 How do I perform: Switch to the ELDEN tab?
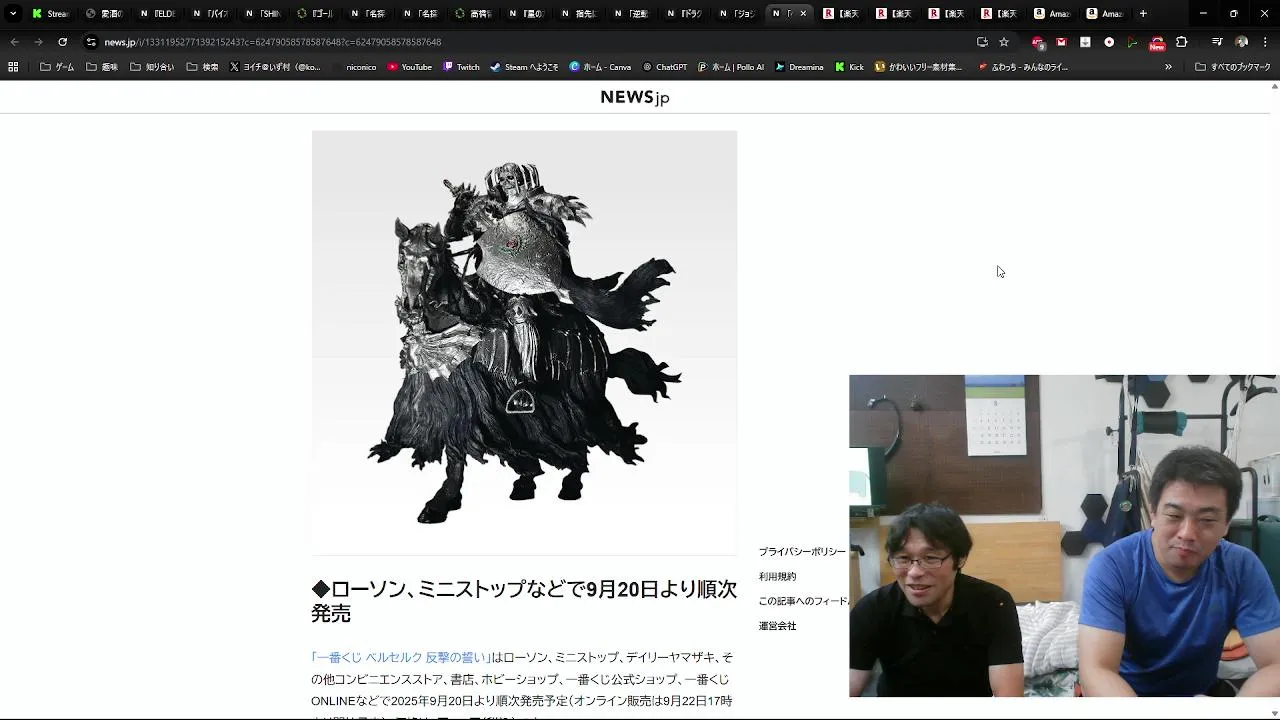click(x=156, y=14)
